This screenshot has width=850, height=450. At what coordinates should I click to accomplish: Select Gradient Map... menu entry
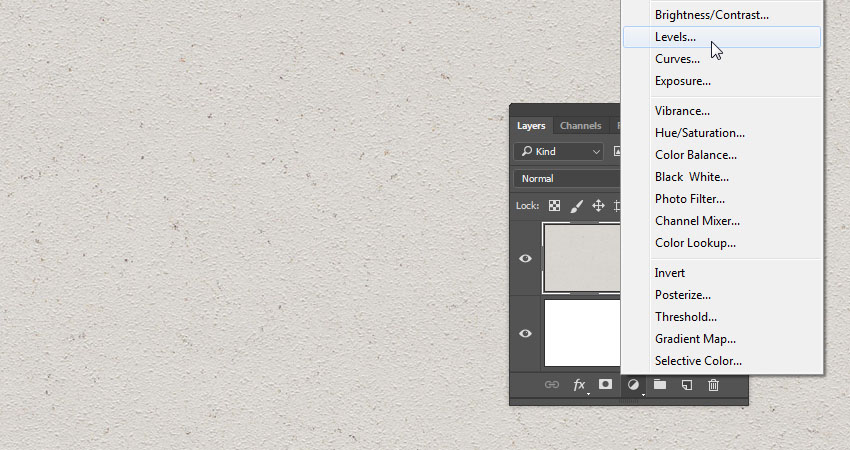tap(695, 339)
